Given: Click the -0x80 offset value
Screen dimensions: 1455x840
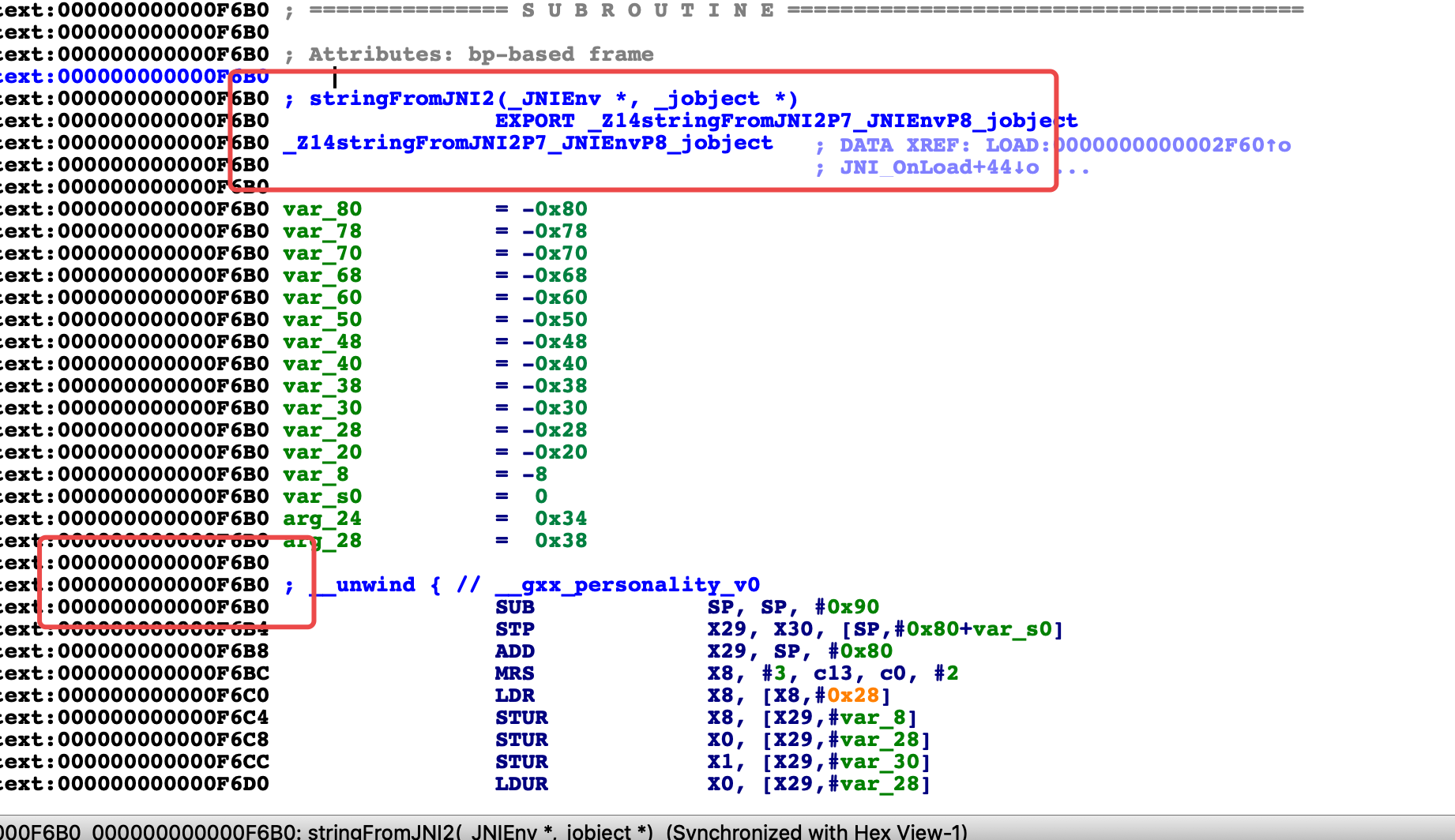Looking at the screenshot, I should click(x=555, y=209).
